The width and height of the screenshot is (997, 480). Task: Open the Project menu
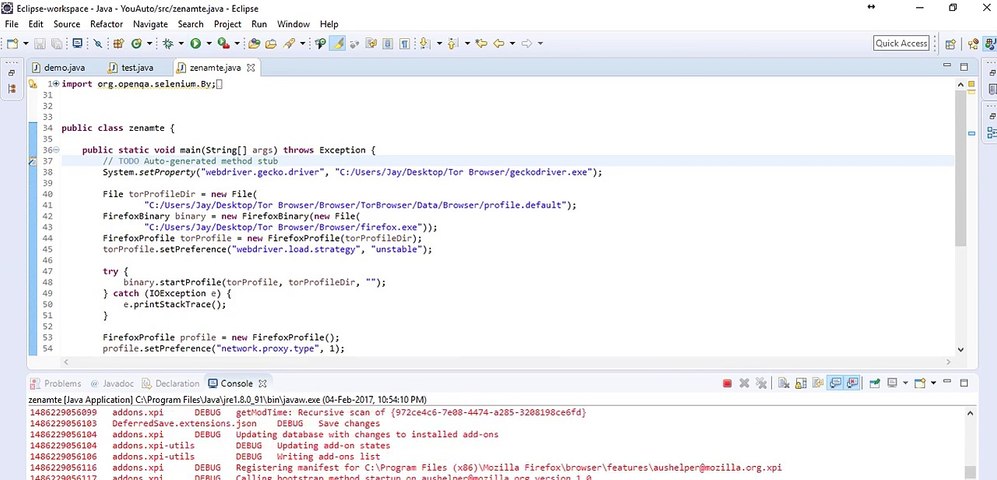pyautogui.click(x=227, y=24)
